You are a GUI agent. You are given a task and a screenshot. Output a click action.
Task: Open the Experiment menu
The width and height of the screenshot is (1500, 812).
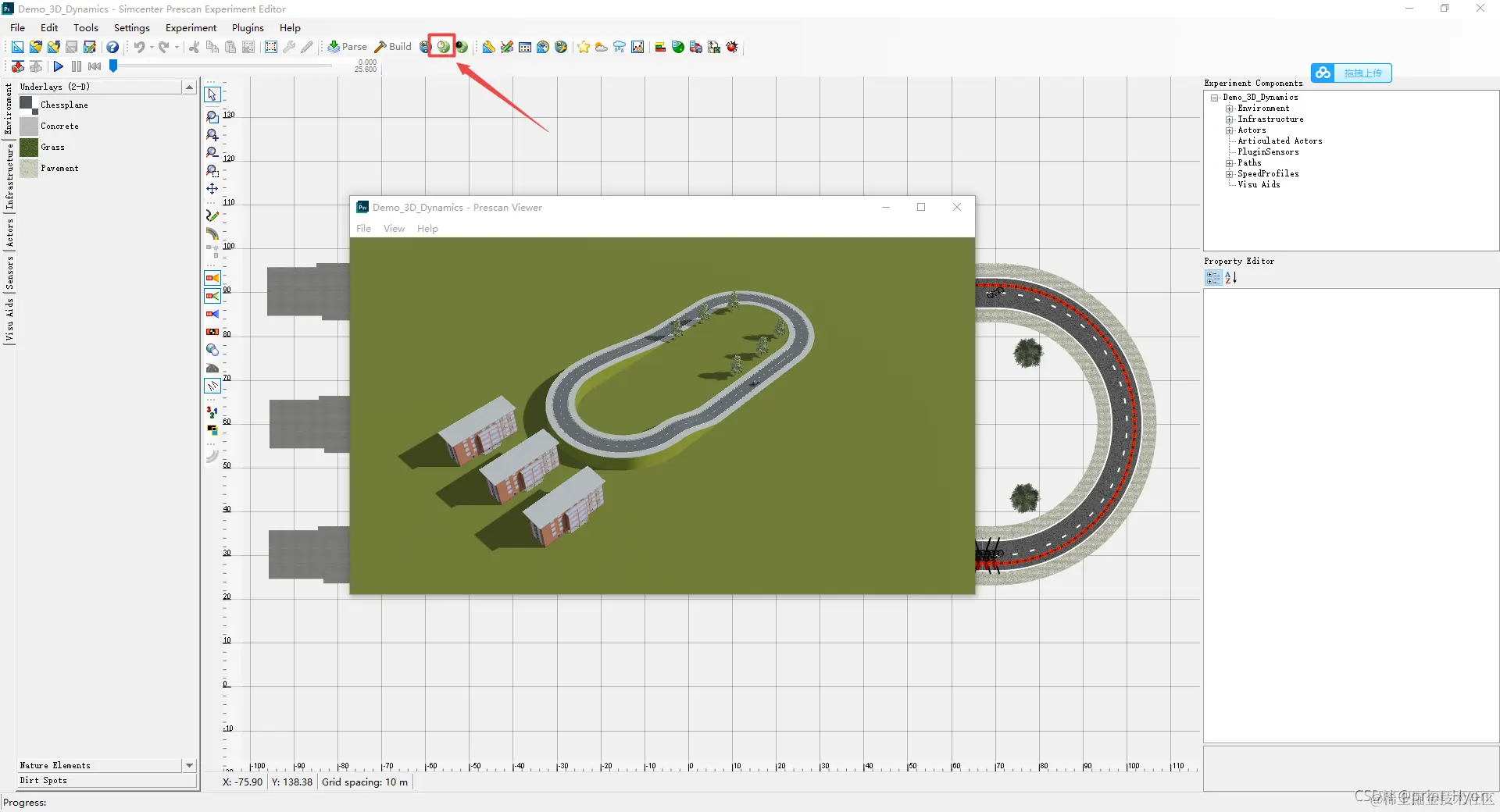191,27
